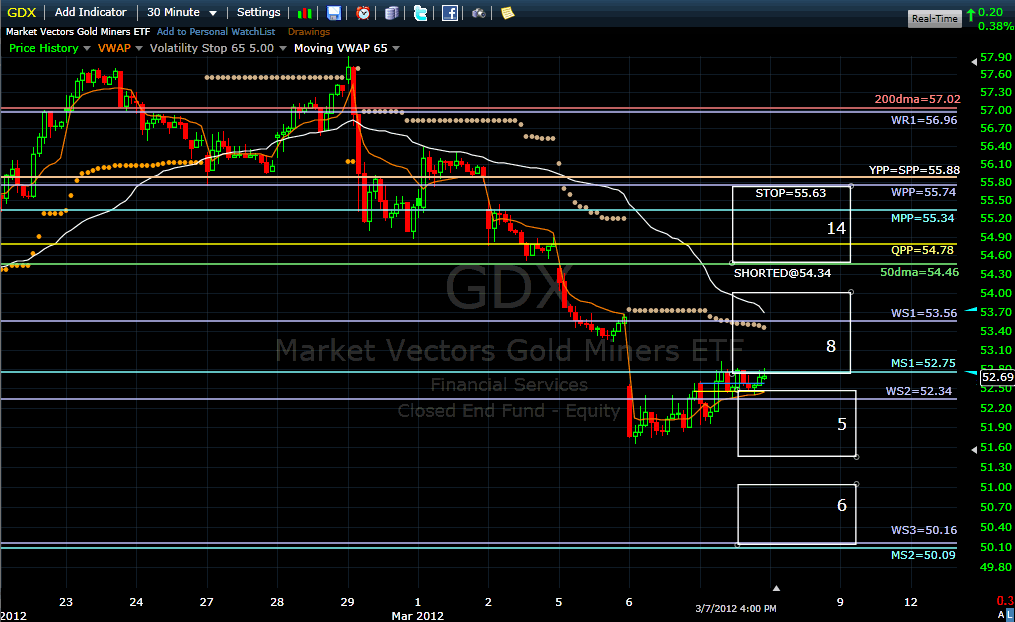Toggle the L log scale option
Screen dimensions: 1015x622
click(x=1009, y=614)
